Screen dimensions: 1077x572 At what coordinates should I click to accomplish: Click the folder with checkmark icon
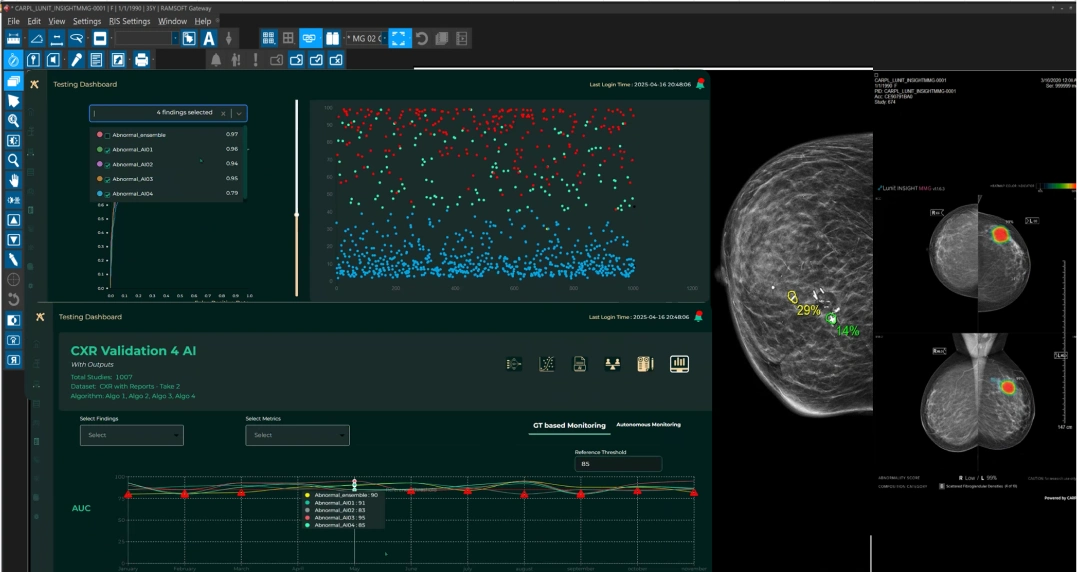[316, 60]
